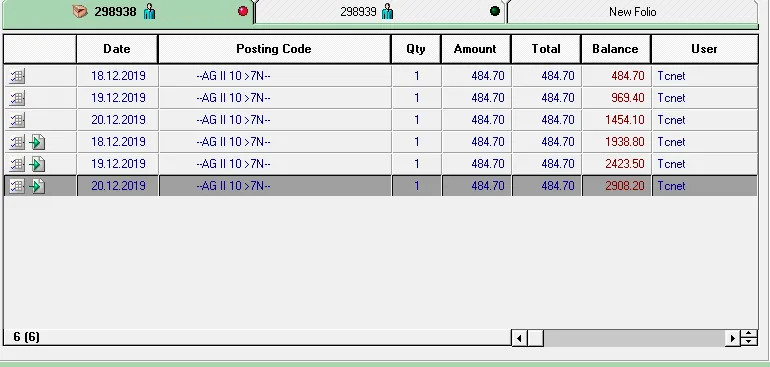Click grid icon in row with balance 1454.10
Image resolution: width=770 pixels, height=367 pixels.
point(17,120)
